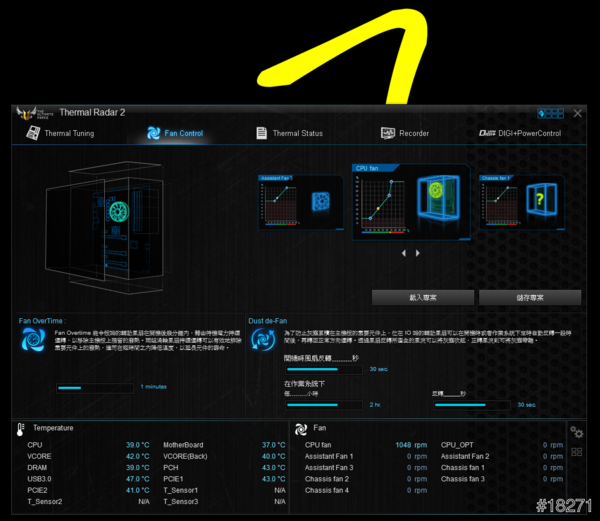Click the Chassis fan 1 rpm row
Screen dimensions: 600x521
pos(502,467)
